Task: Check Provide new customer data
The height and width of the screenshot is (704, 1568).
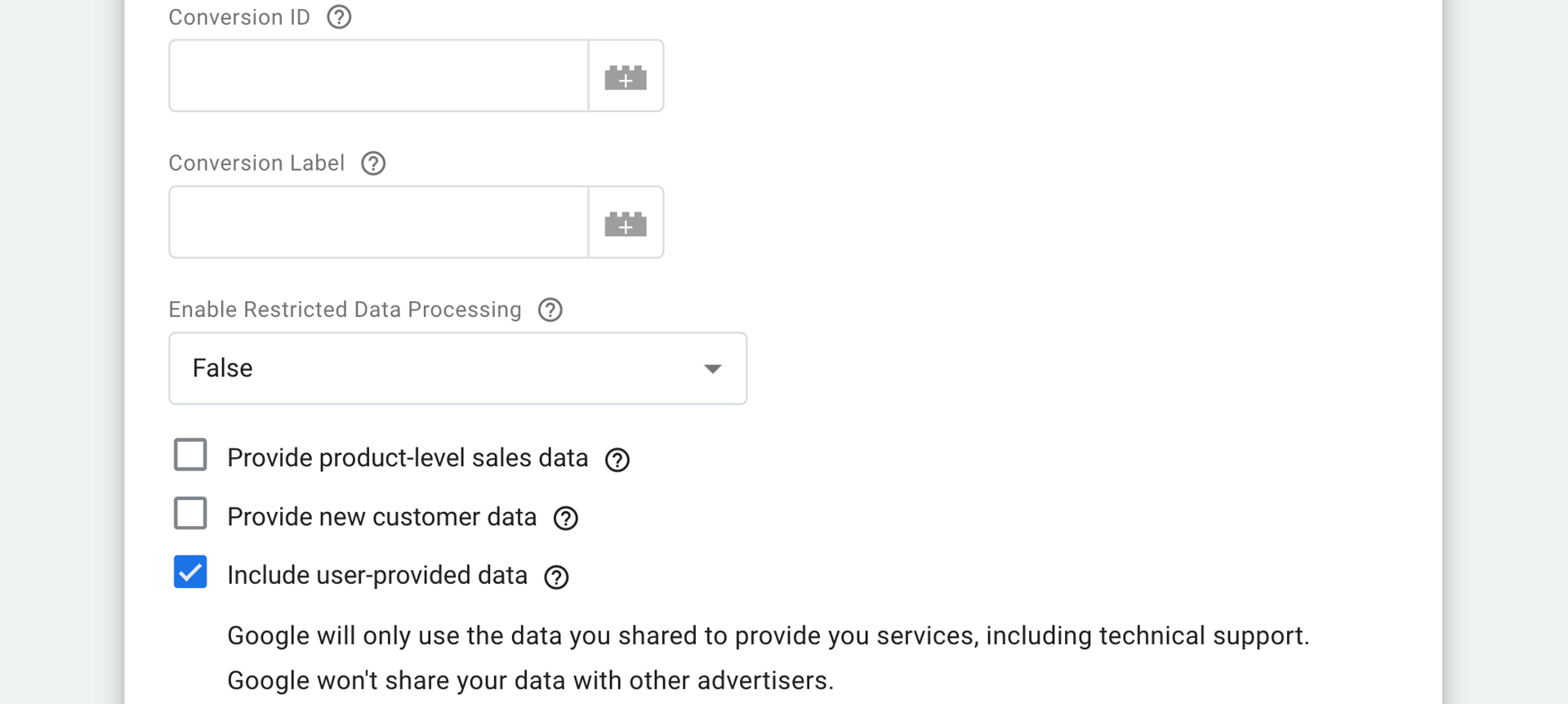Action: (x=189, y=514)
